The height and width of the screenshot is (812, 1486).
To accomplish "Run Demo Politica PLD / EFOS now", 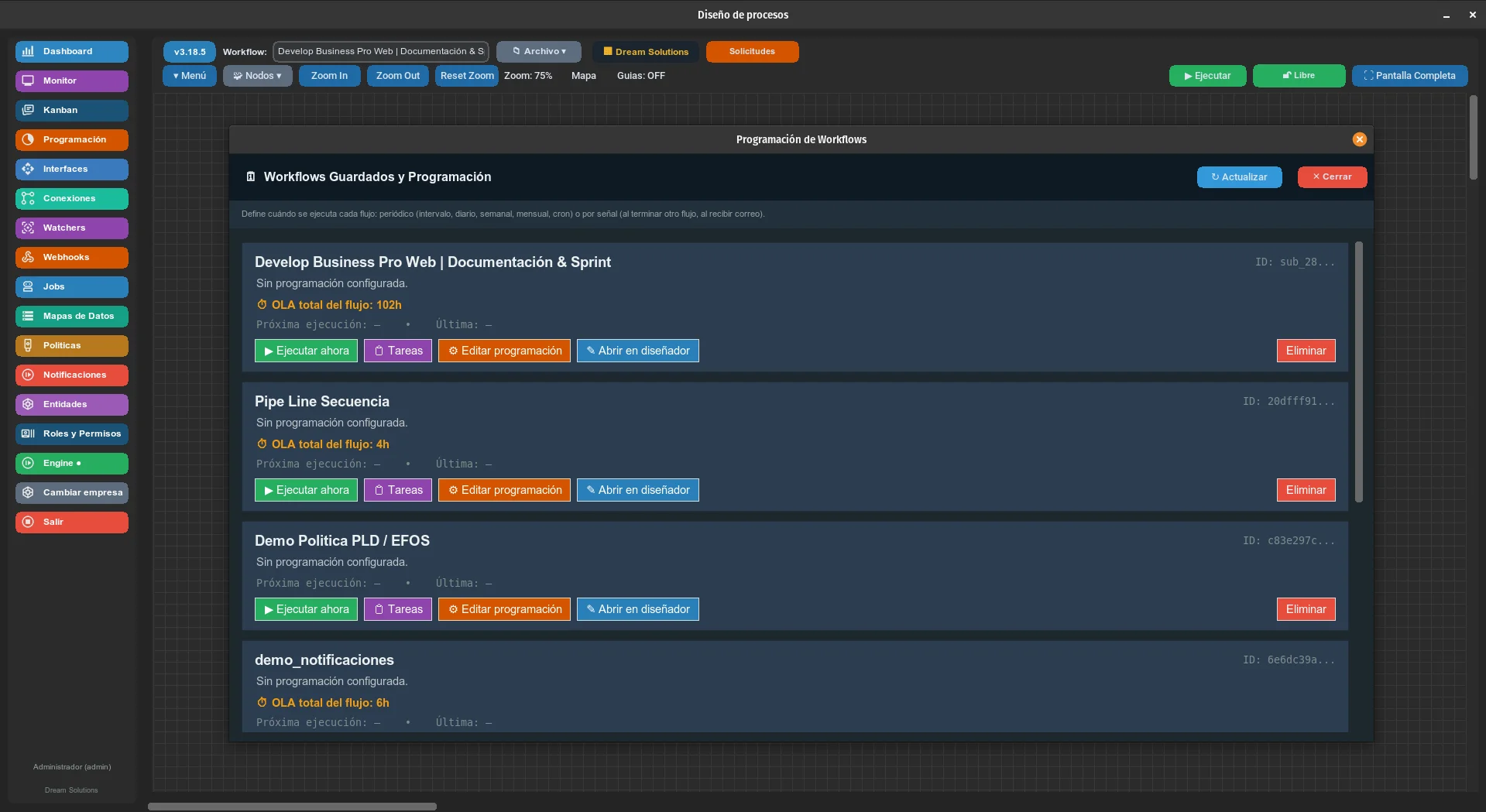I will pyautogui.click(x=306, y=609).
